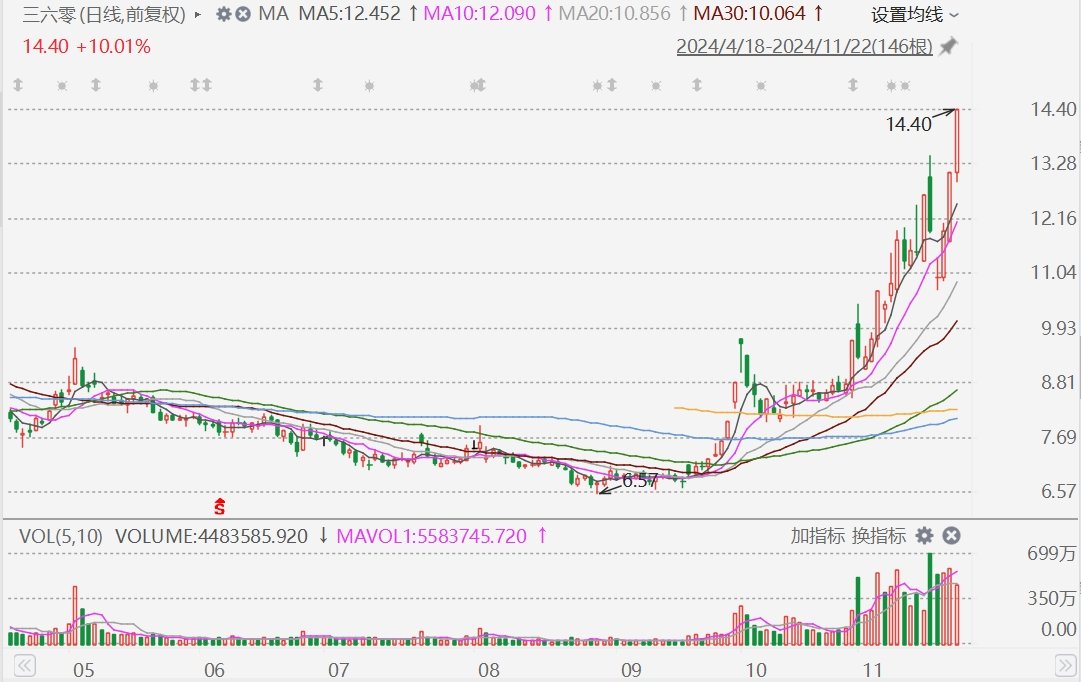Select the 09 month on time axis
This screenshot has width=1081, height=682.
[631, 670]
